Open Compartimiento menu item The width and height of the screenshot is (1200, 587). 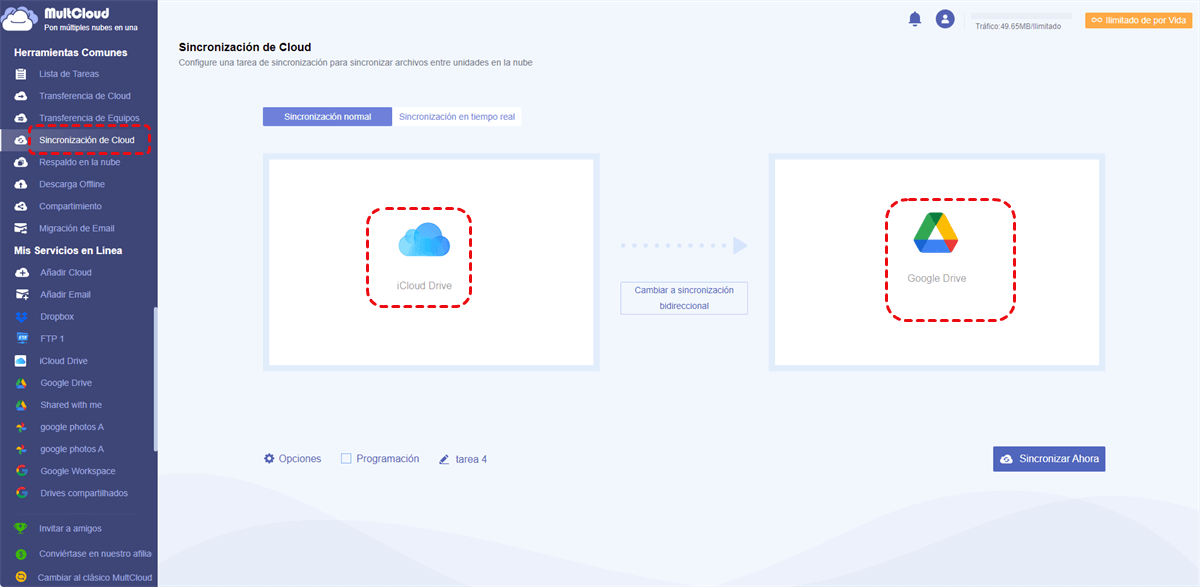(x=70, y=206)
